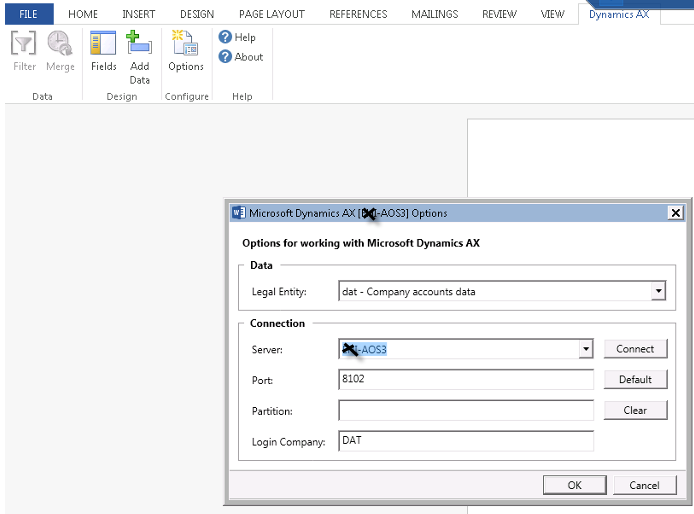Click the Clear partition button
Screen dimensions: 694x514
635,410
